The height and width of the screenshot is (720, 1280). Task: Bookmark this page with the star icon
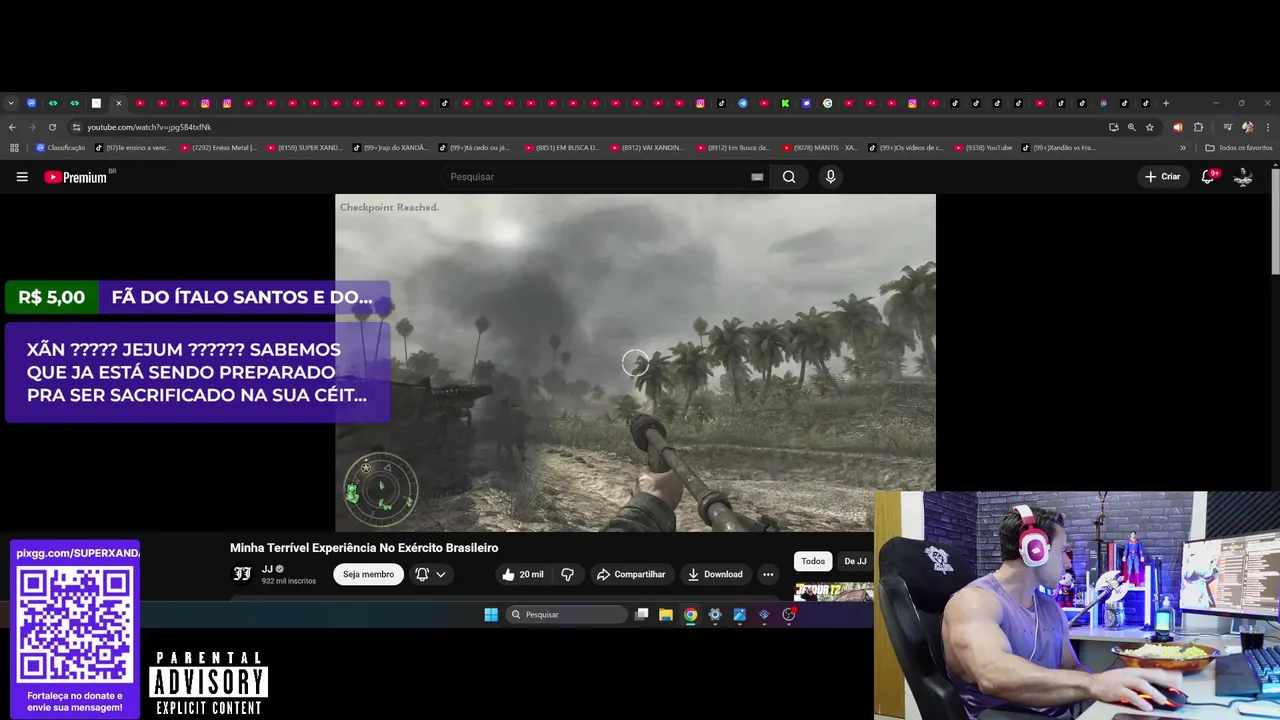pos(1150,127)
